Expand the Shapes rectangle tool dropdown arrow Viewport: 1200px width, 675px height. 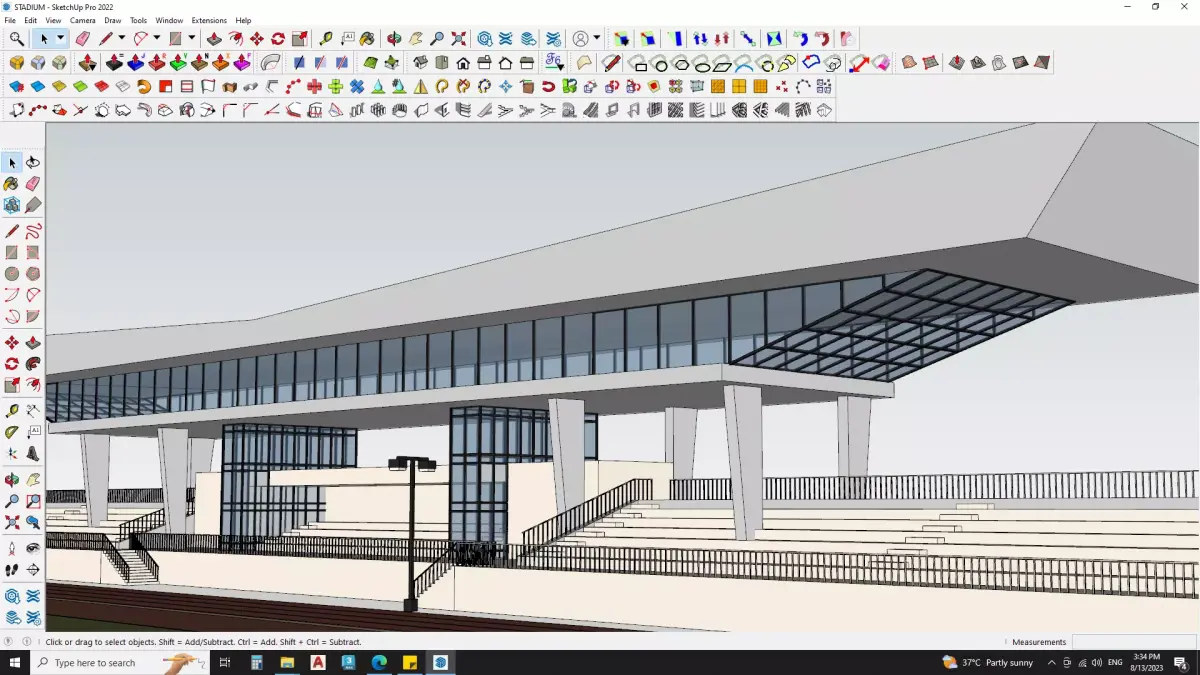pyautogui.click(x=192, y=39)
